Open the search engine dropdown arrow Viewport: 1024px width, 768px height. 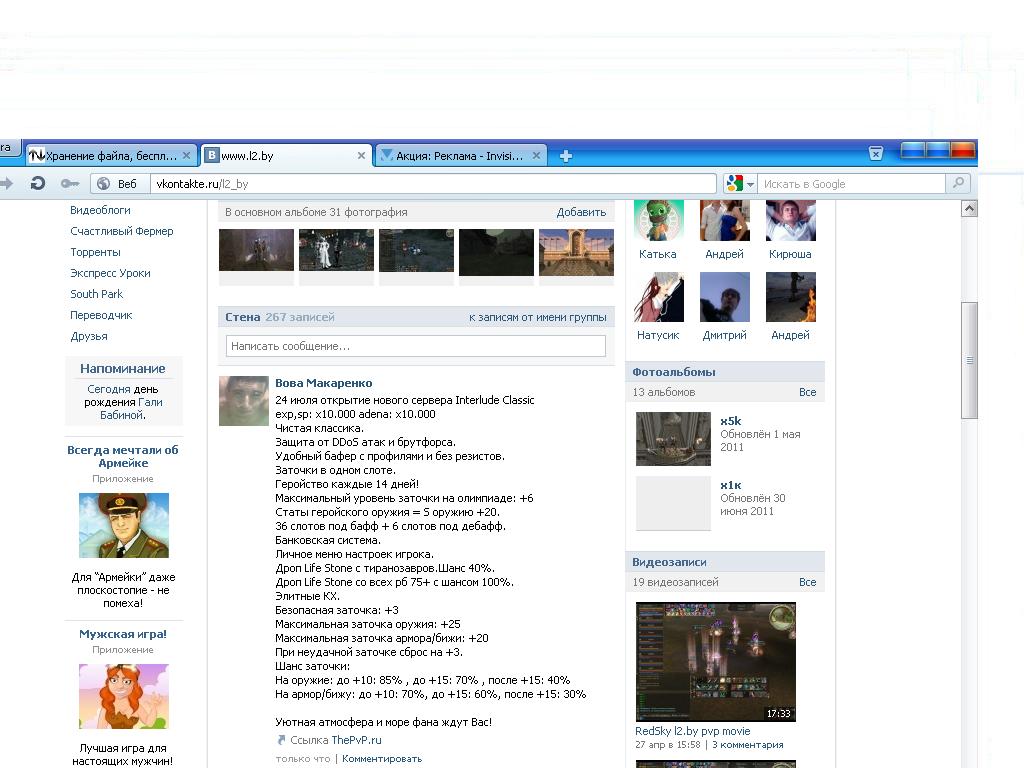point(750,184)
